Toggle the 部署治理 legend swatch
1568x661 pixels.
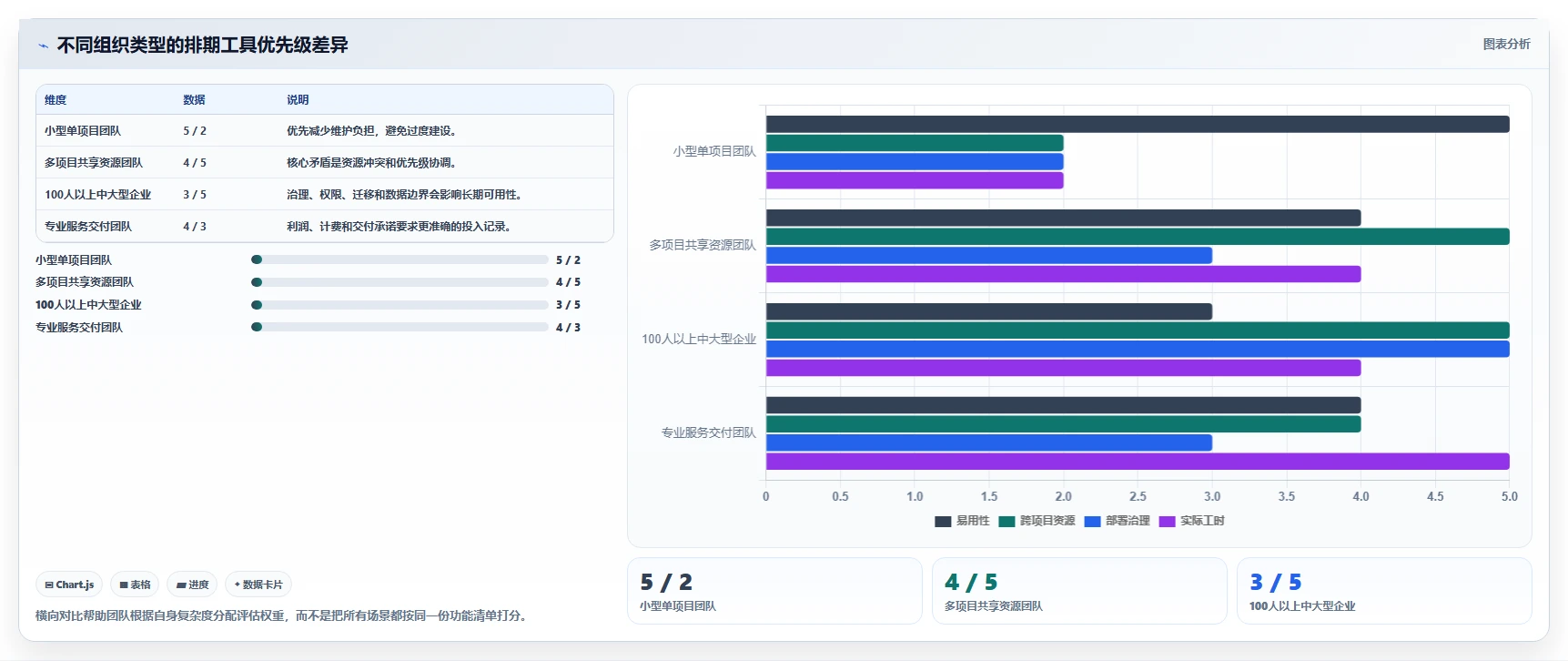click(1093, 522)
